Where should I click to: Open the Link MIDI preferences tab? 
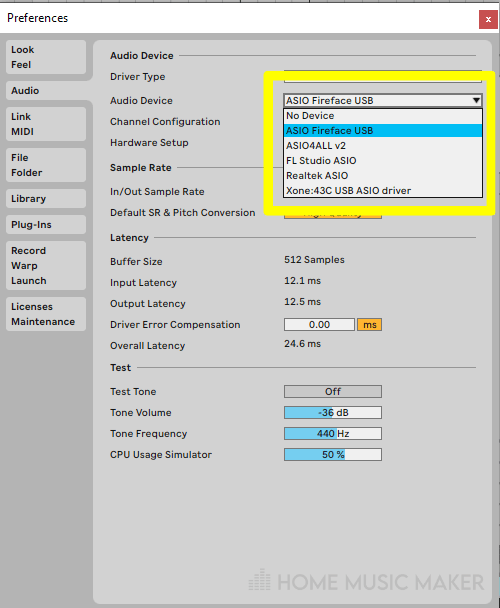point(46,124)
